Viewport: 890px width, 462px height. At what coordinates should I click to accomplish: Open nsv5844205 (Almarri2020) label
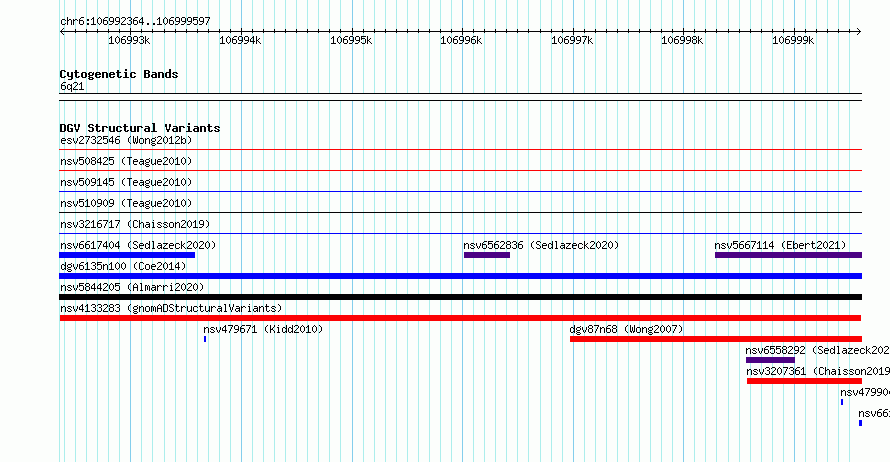tap(132, 287)
